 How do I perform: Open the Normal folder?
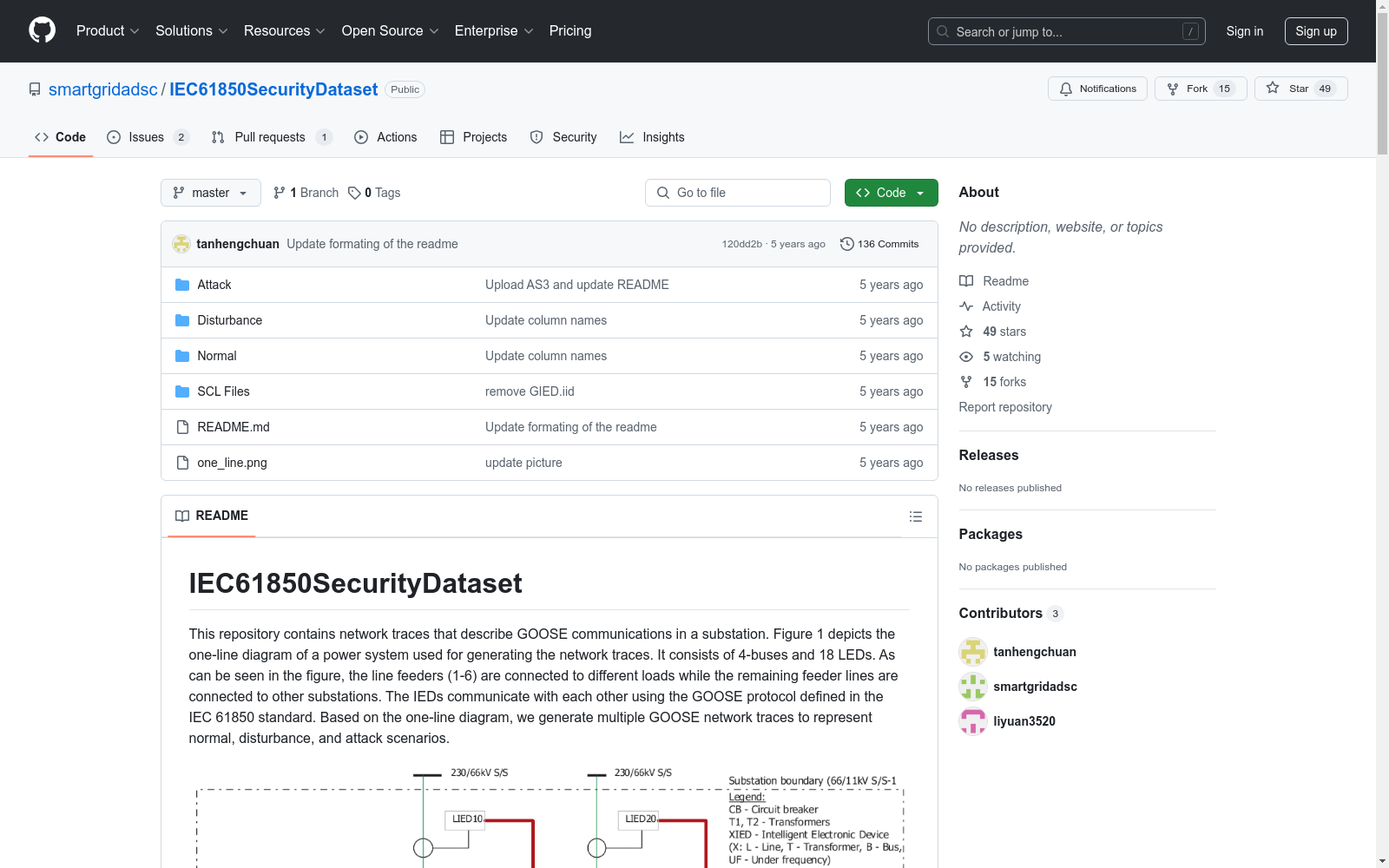point(216,356)
